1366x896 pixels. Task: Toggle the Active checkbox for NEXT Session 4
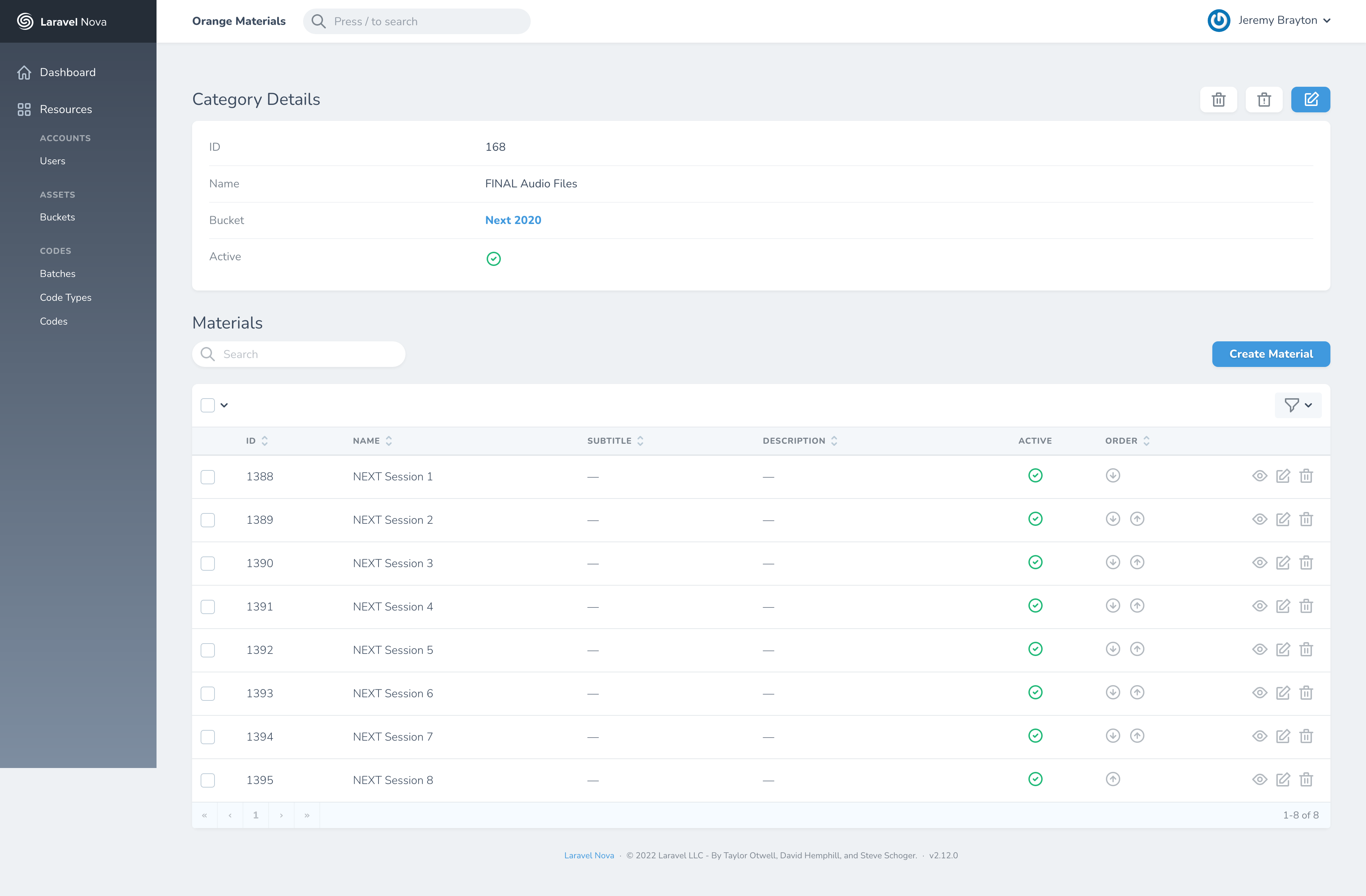pyautogui.click(x=1035, y=605)
